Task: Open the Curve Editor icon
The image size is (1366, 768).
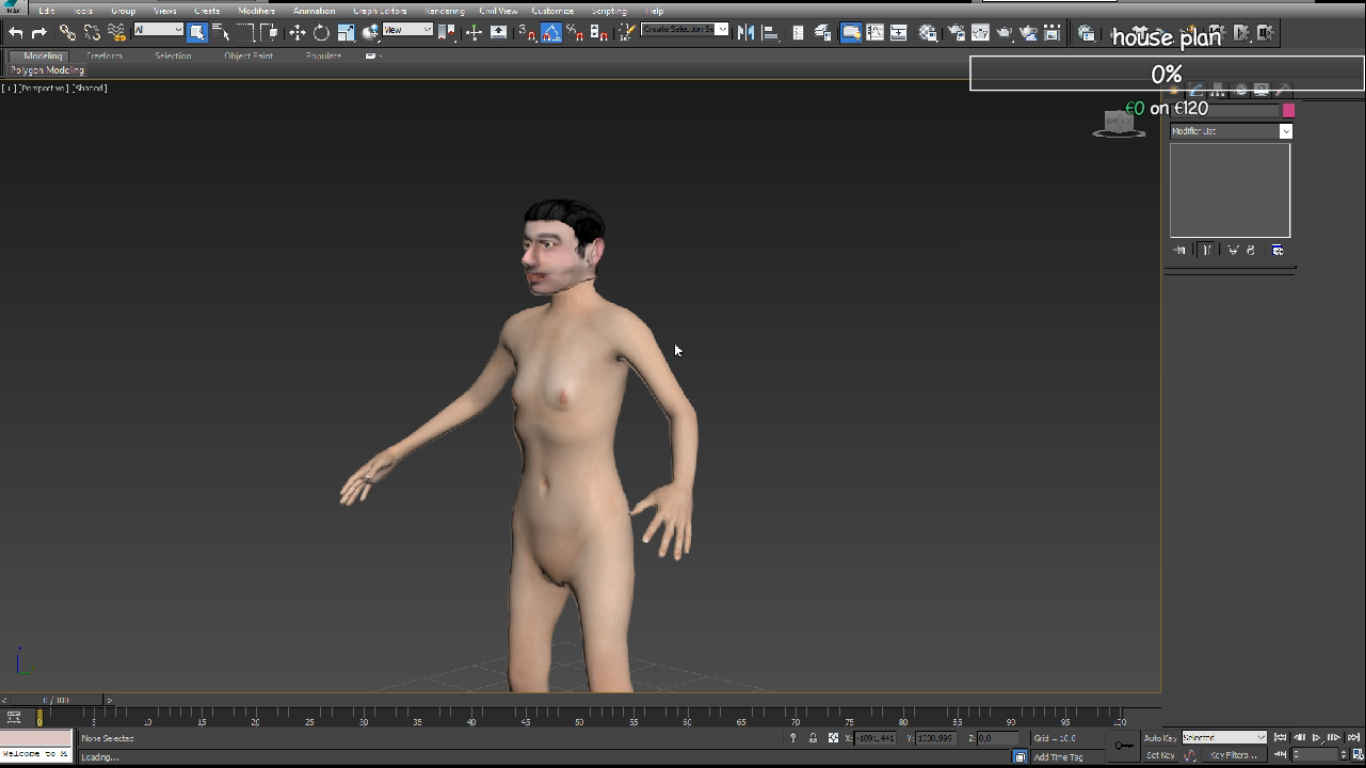Action: 875,33
